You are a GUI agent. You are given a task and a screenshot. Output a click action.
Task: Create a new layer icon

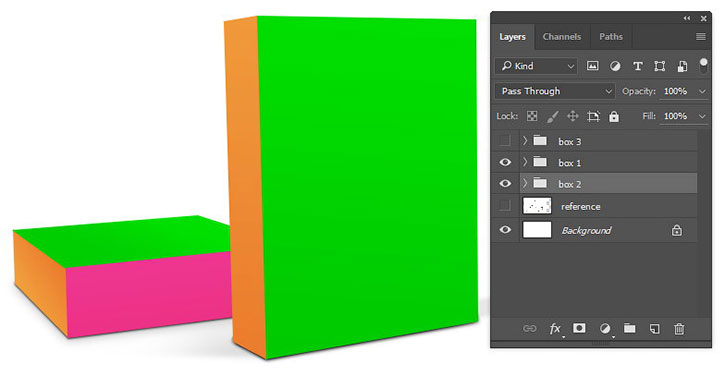coord(654,328)
